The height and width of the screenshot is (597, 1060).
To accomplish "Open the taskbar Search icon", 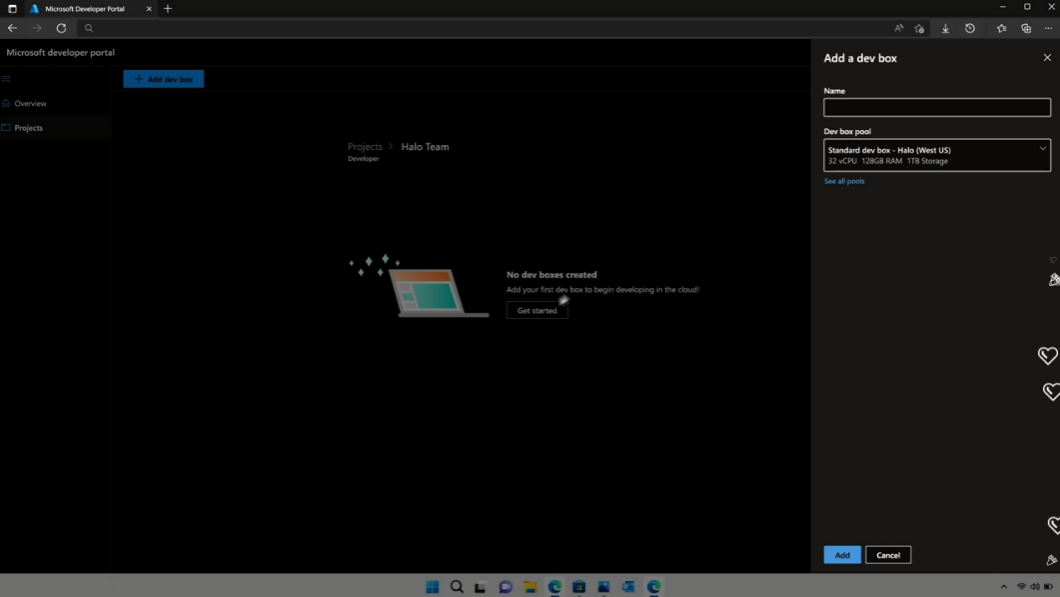I will tap(457, 587).
